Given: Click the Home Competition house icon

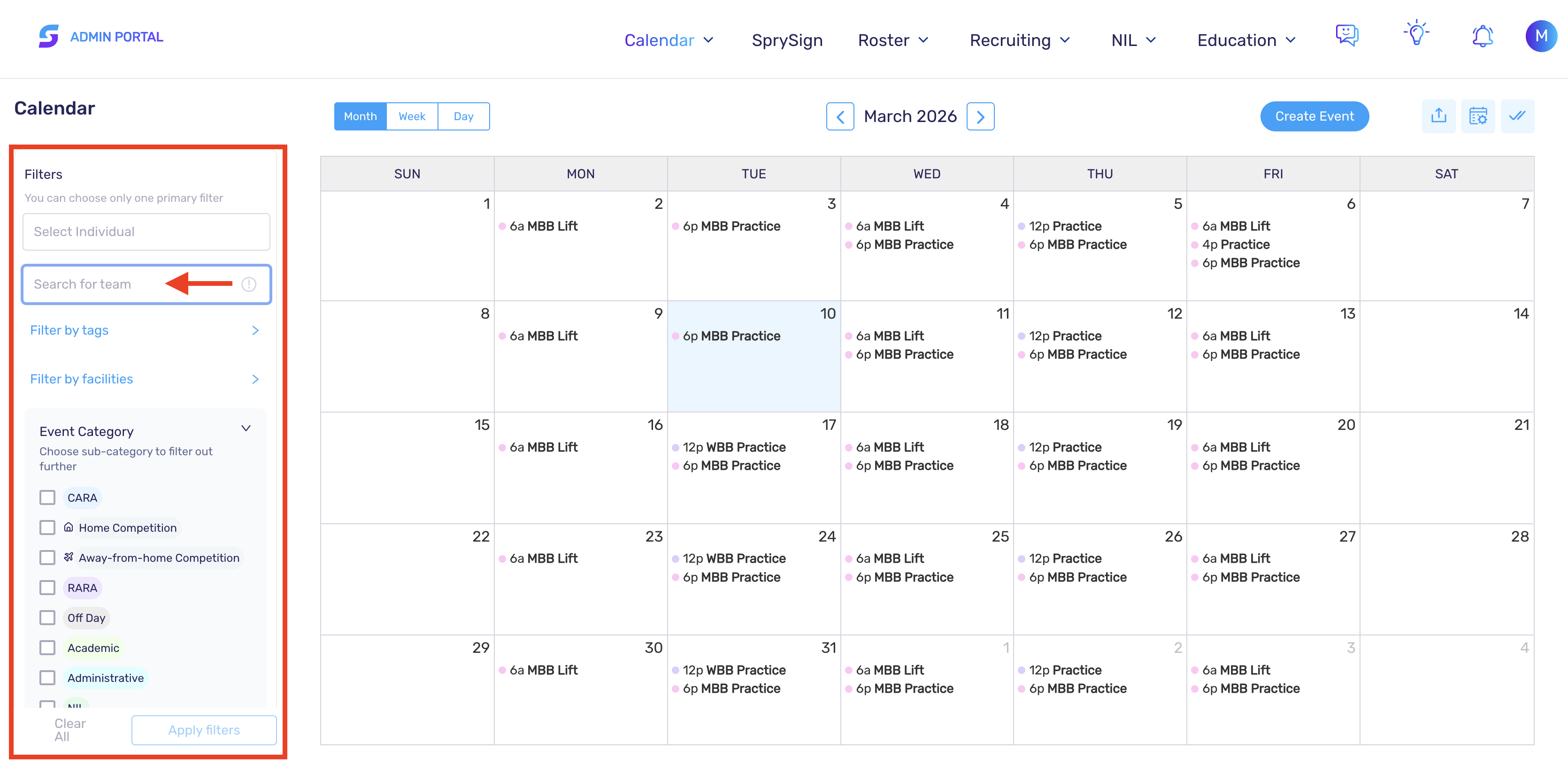Looking at the screenshot, I should (x=69, y=527).
